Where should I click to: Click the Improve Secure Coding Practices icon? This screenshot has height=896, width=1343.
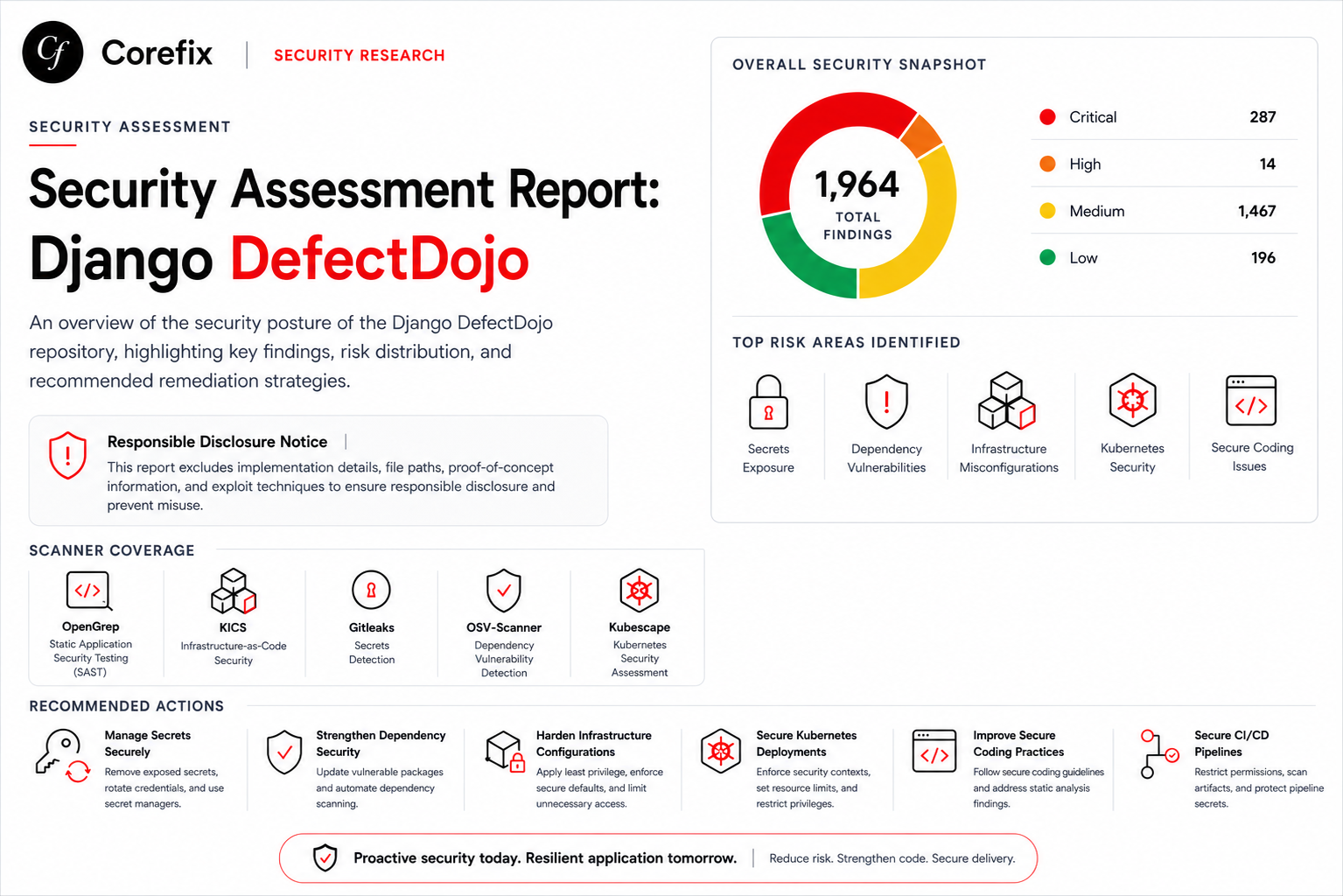click(934, 751)
